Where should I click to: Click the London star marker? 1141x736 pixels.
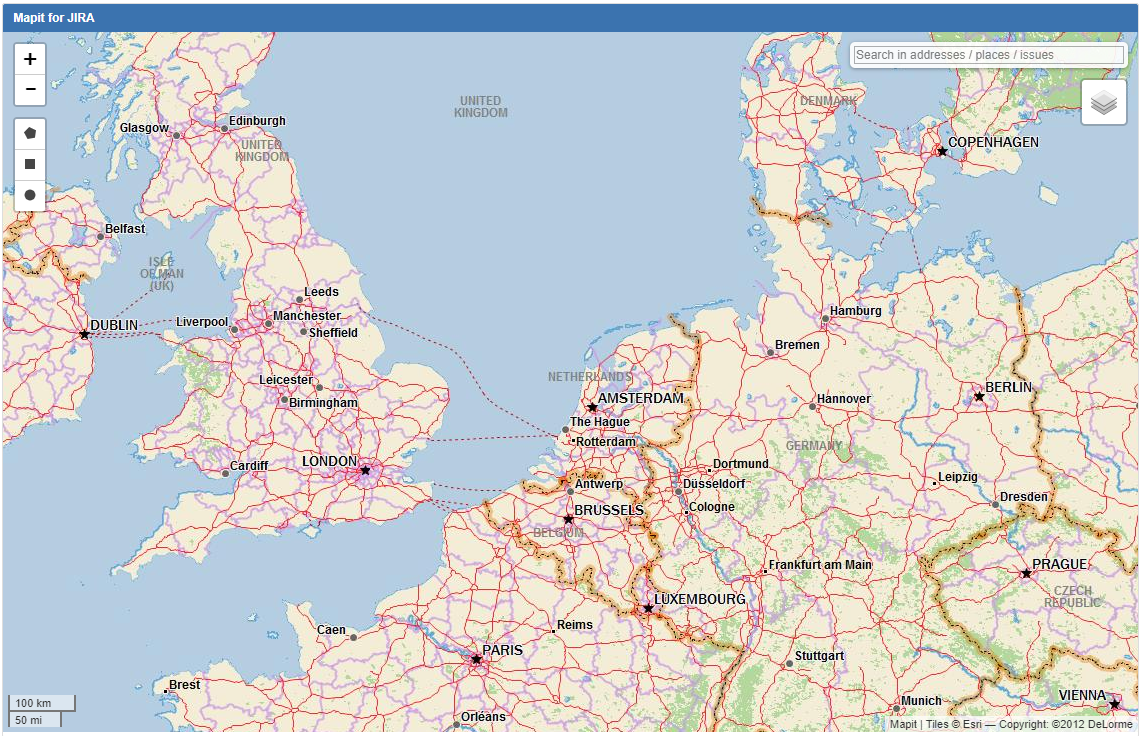tap(365, 470)
